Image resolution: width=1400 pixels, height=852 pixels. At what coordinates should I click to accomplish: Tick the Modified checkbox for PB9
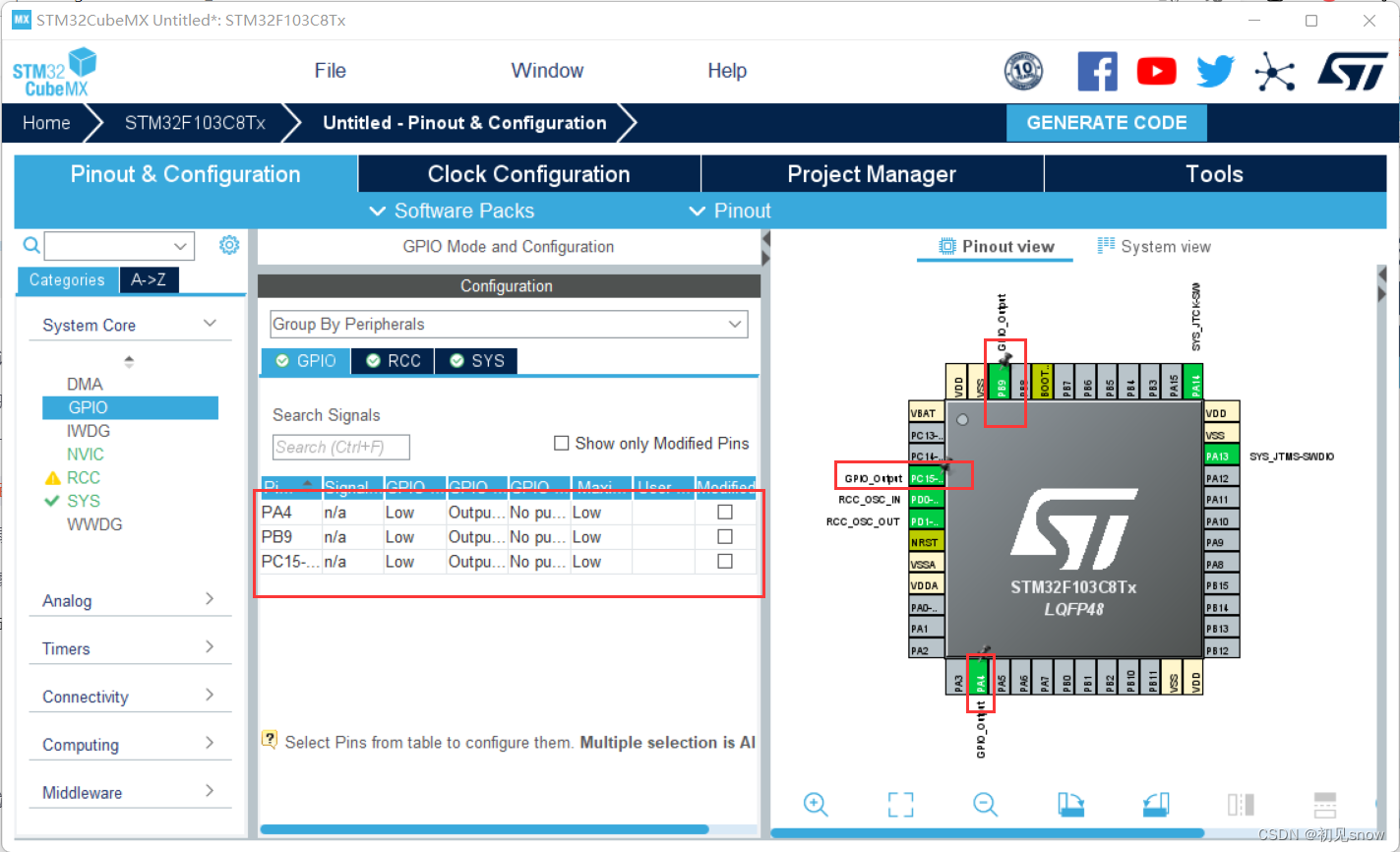(725, 536)
